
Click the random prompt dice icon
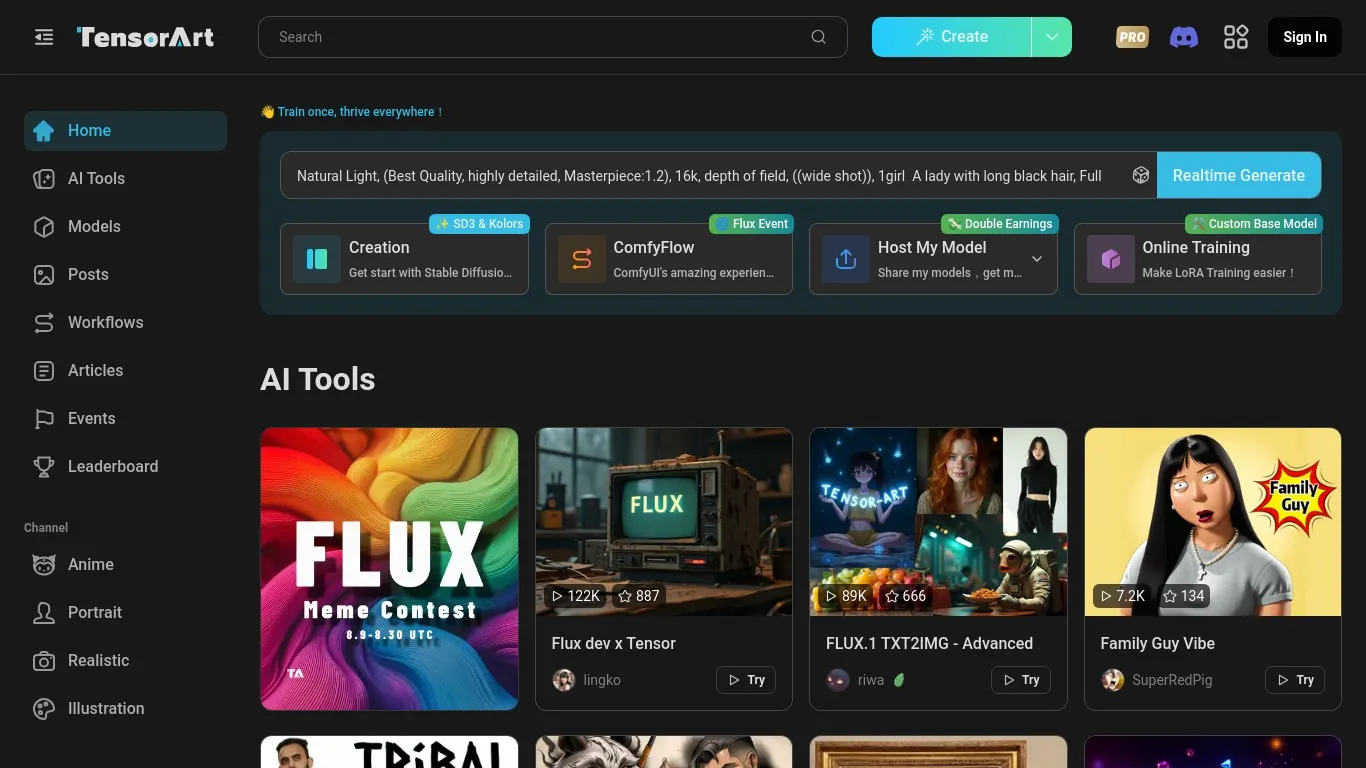(x=1140, y=176)
